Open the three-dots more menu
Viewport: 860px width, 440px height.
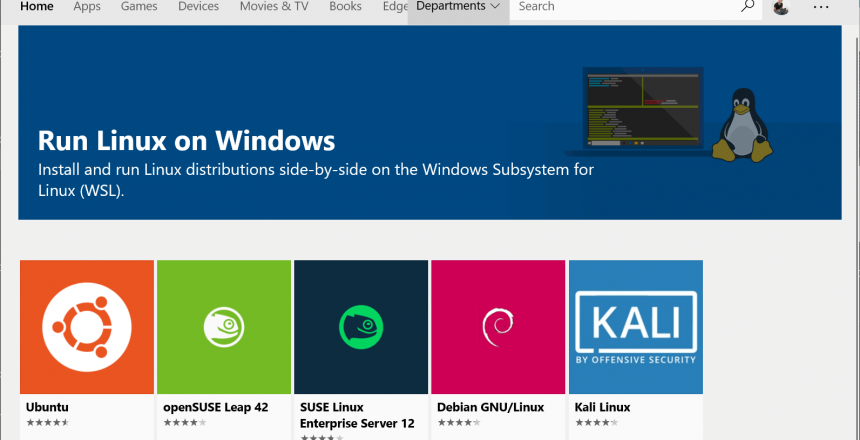821,7
